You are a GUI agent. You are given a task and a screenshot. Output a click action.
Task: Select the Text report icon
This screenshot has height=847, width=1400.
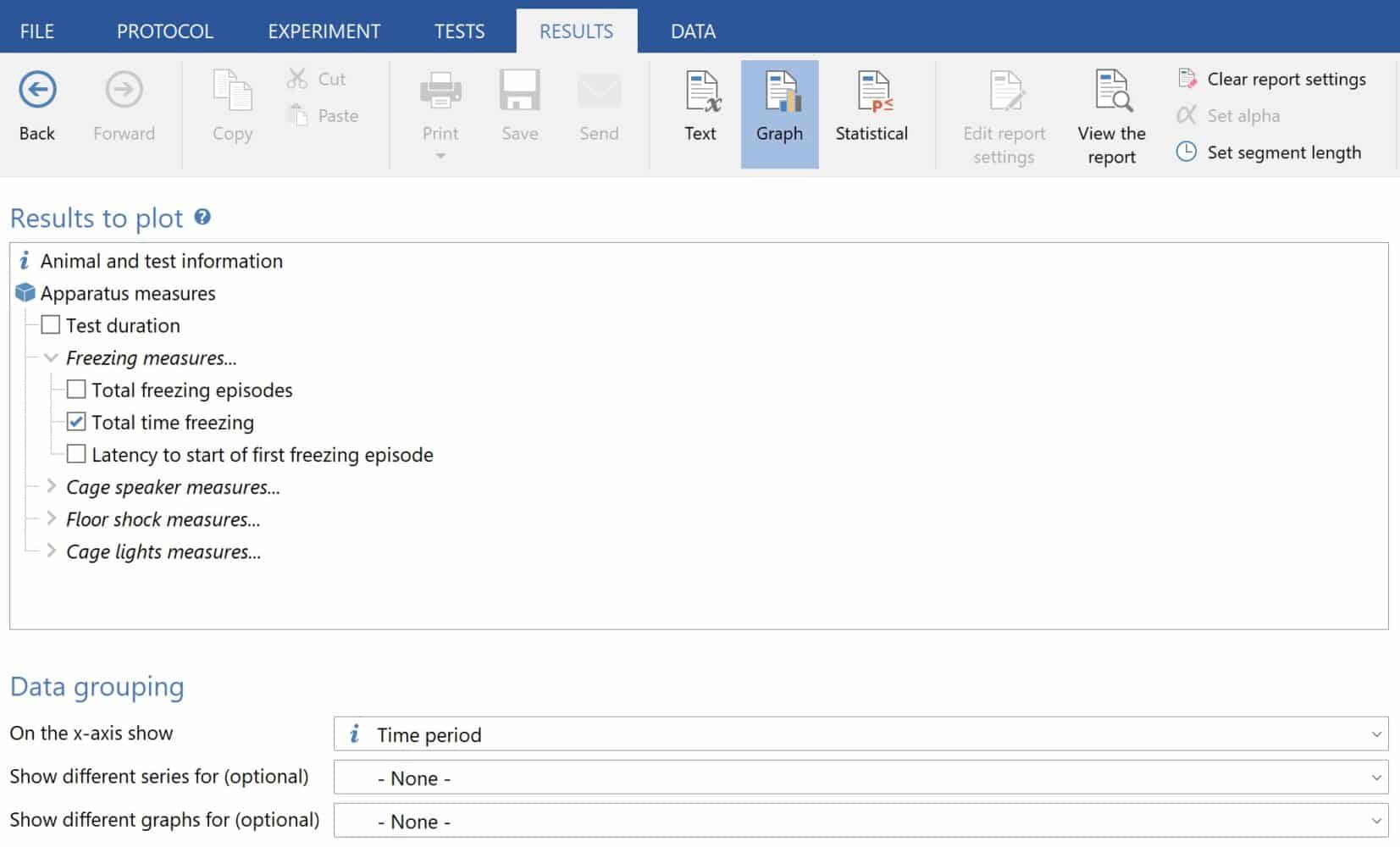[x=700, y=92]
